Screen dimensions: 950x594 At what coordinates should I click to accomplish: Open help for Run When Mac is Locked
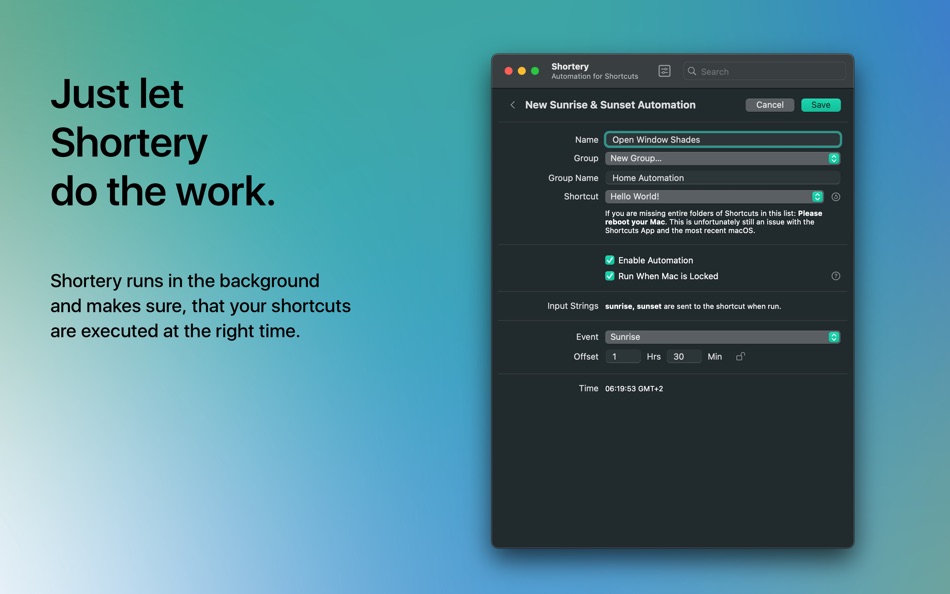pyautogui.click(x=835, y=276)
